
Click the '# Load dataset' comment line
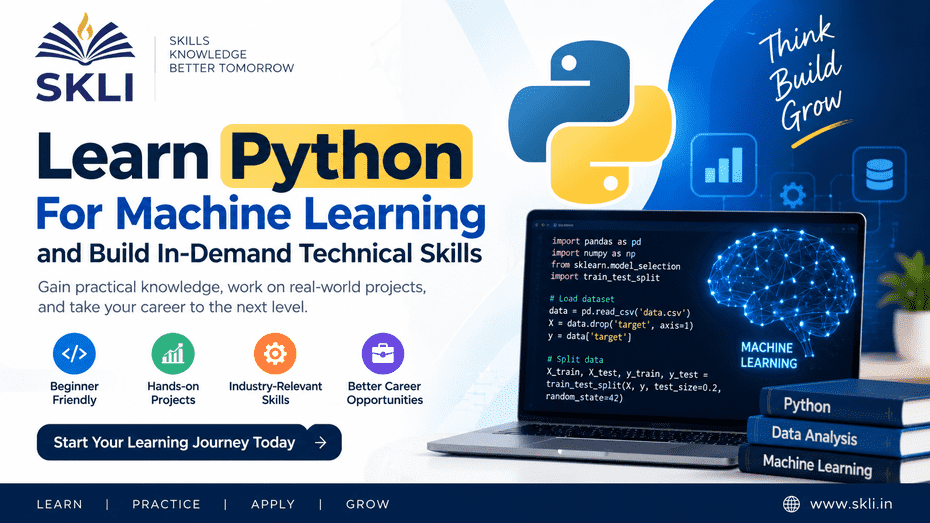pyautogui.click(x=581, y=299)
